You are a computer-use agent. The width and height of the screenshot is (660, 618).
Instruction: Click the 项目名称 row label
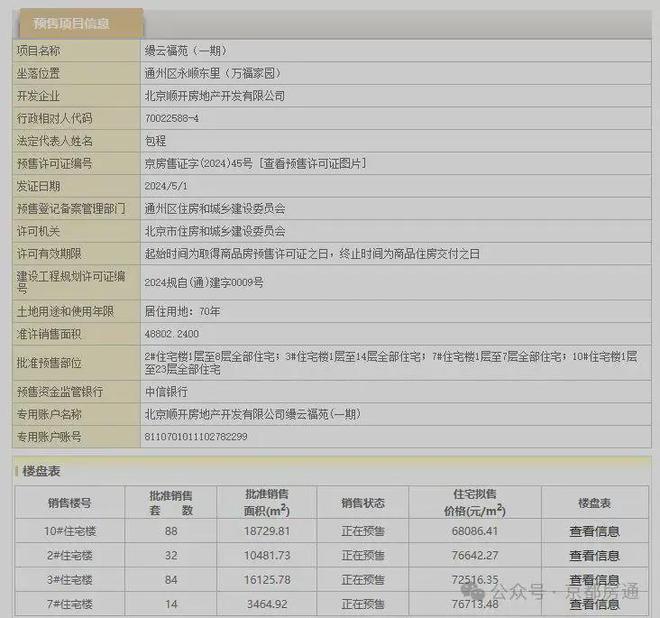pyautogui.click(x=38, y=51)
